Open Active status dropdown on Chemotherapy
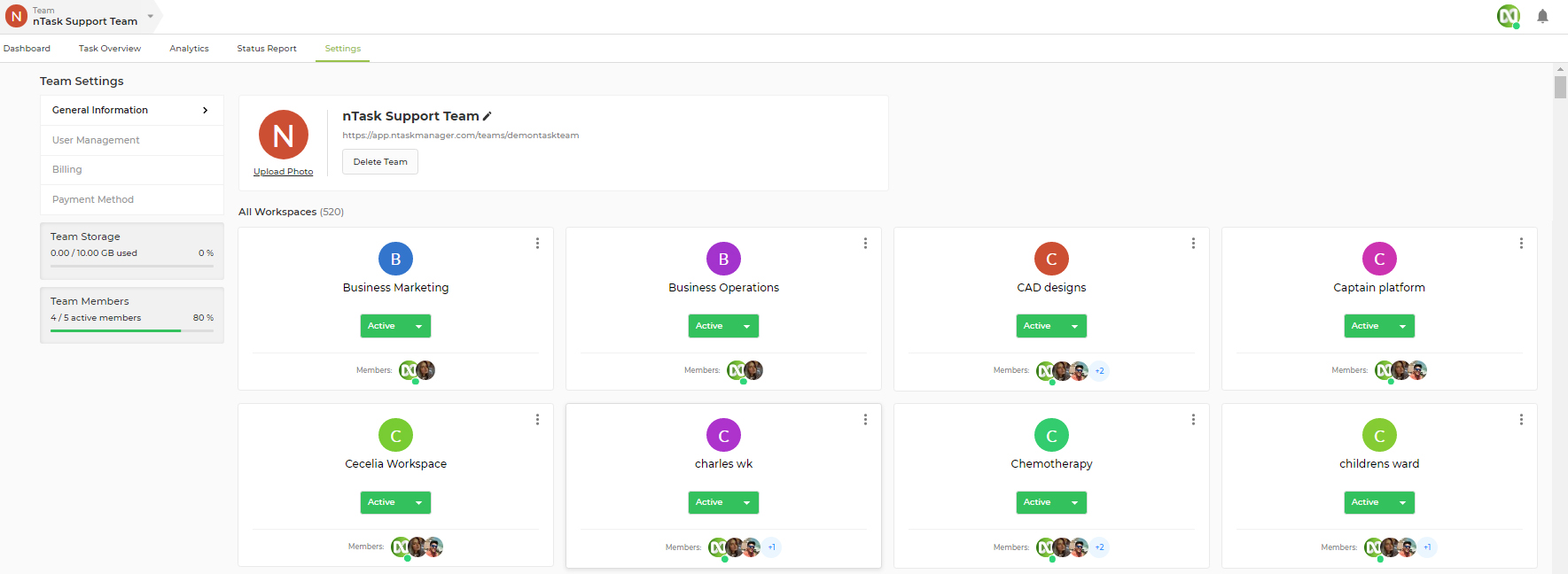The width and height of the screenshot is (1568, 574). (x=1051, y=502)
